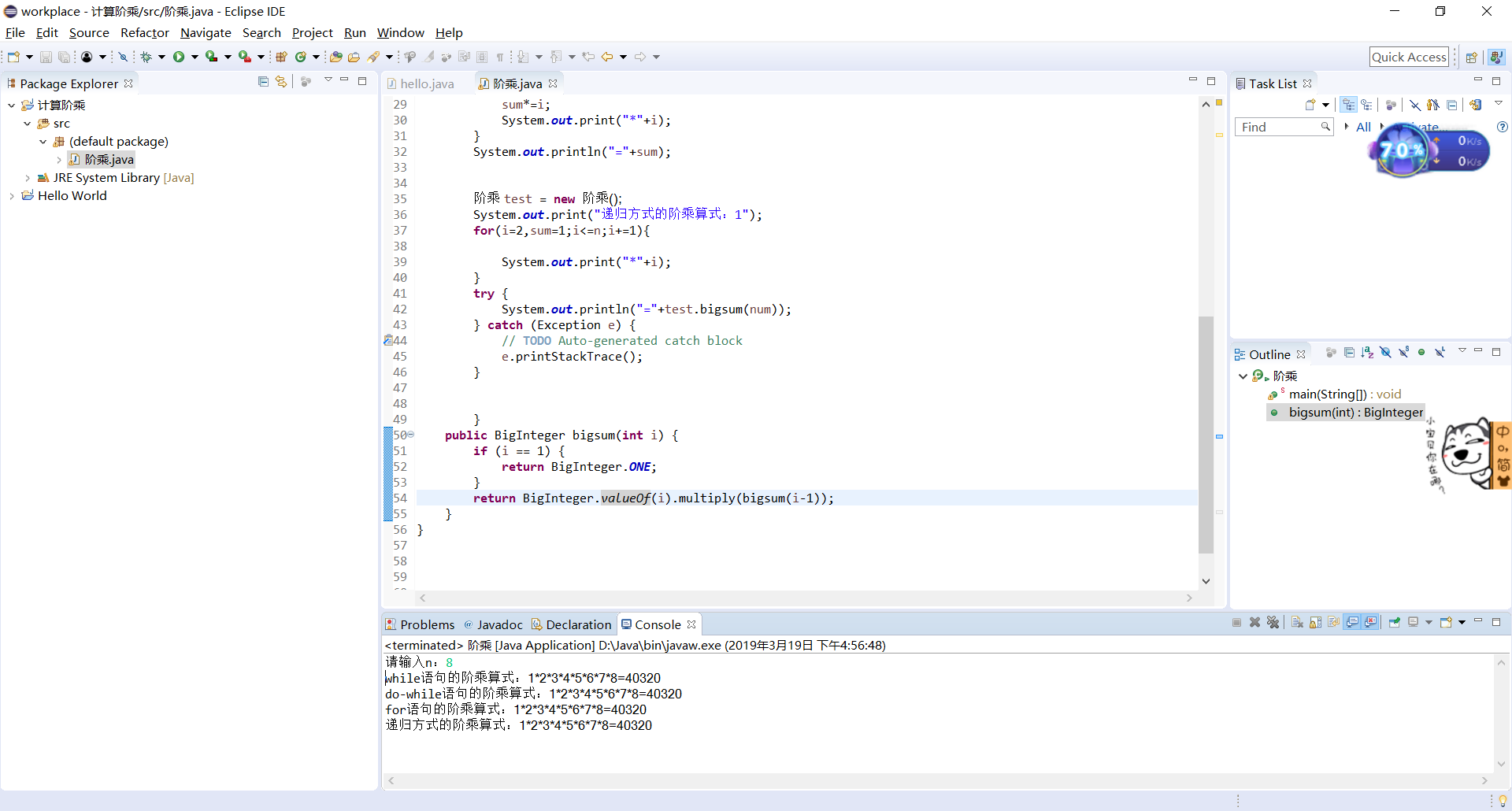The image size is (1512, 811).
Task: Click the New Java Package icon
Action: pyautogui.click(x=281, y=57)
